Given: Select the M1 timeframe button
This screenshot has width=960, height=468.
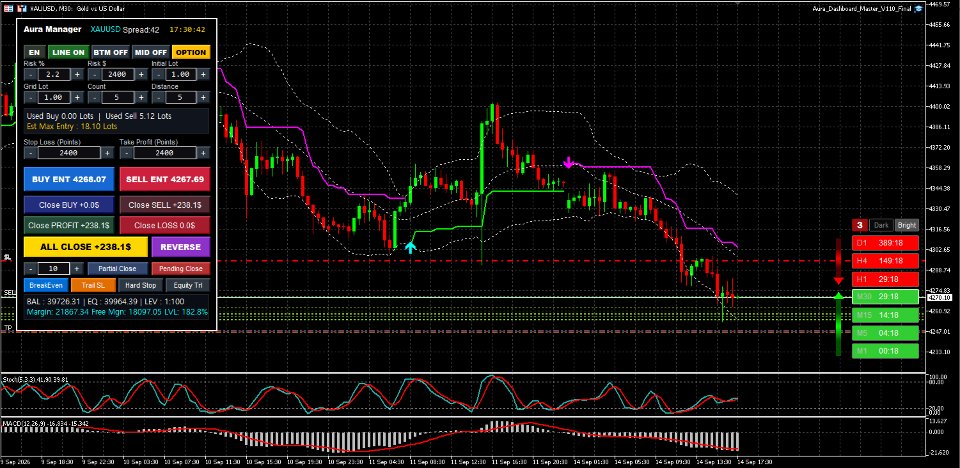Looking at the screenshot, I should click(885, 351).
